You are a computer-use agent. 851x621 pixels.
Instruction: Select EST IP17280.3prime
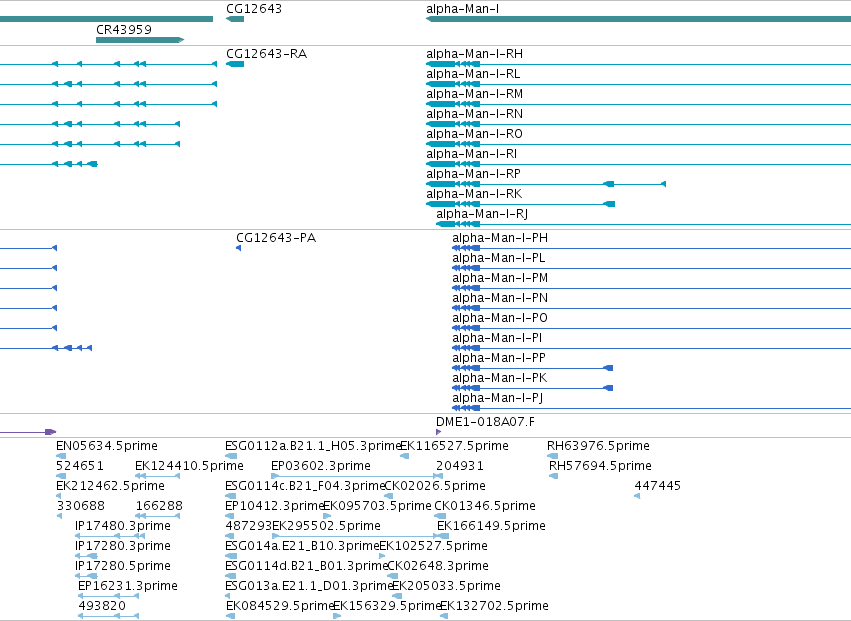click(x=86, y=556)
